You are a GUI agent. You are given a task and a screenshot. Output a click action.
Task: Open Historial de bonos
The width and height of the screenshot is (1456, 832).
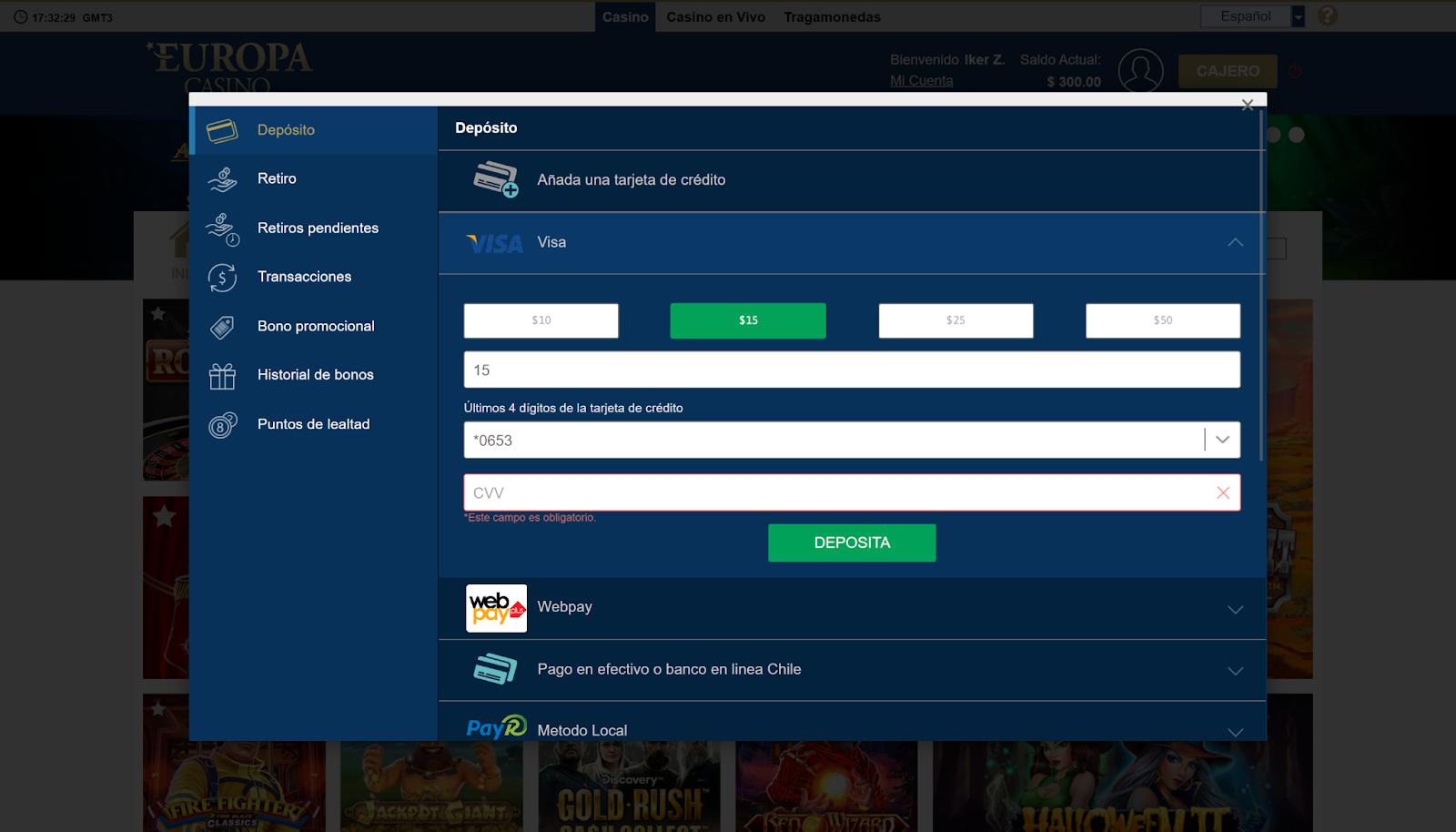[314, 375]
